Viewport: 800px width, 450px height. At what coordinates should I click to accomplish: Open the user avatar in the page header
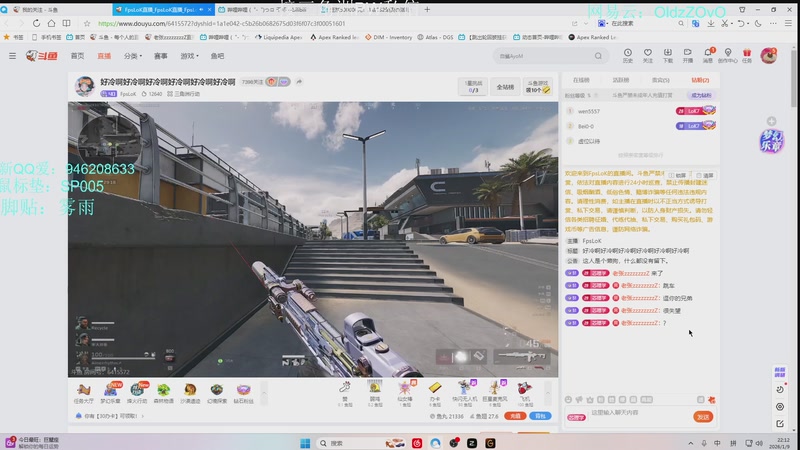click(x=768, y=56)
